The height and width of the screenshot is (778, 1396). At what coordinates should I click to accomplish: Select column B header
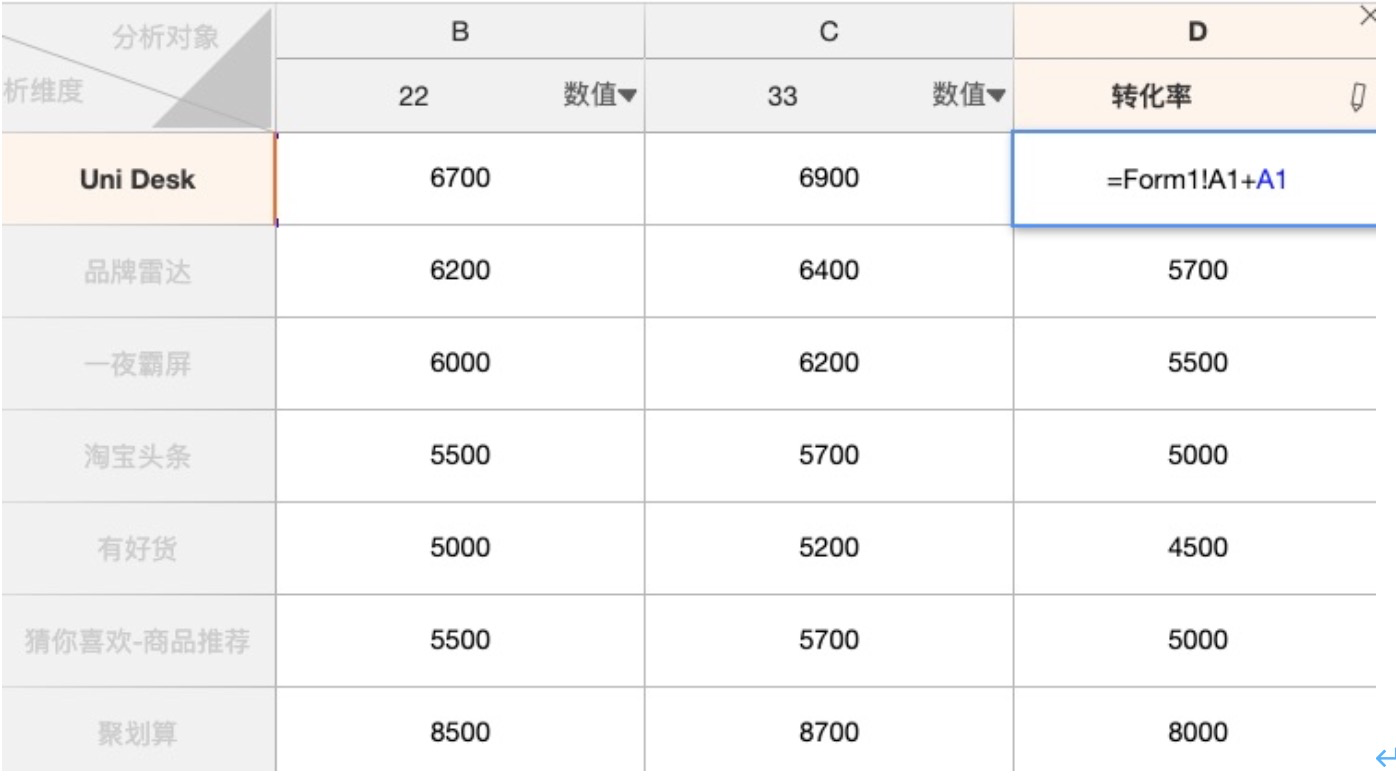[x=460, y=32]
